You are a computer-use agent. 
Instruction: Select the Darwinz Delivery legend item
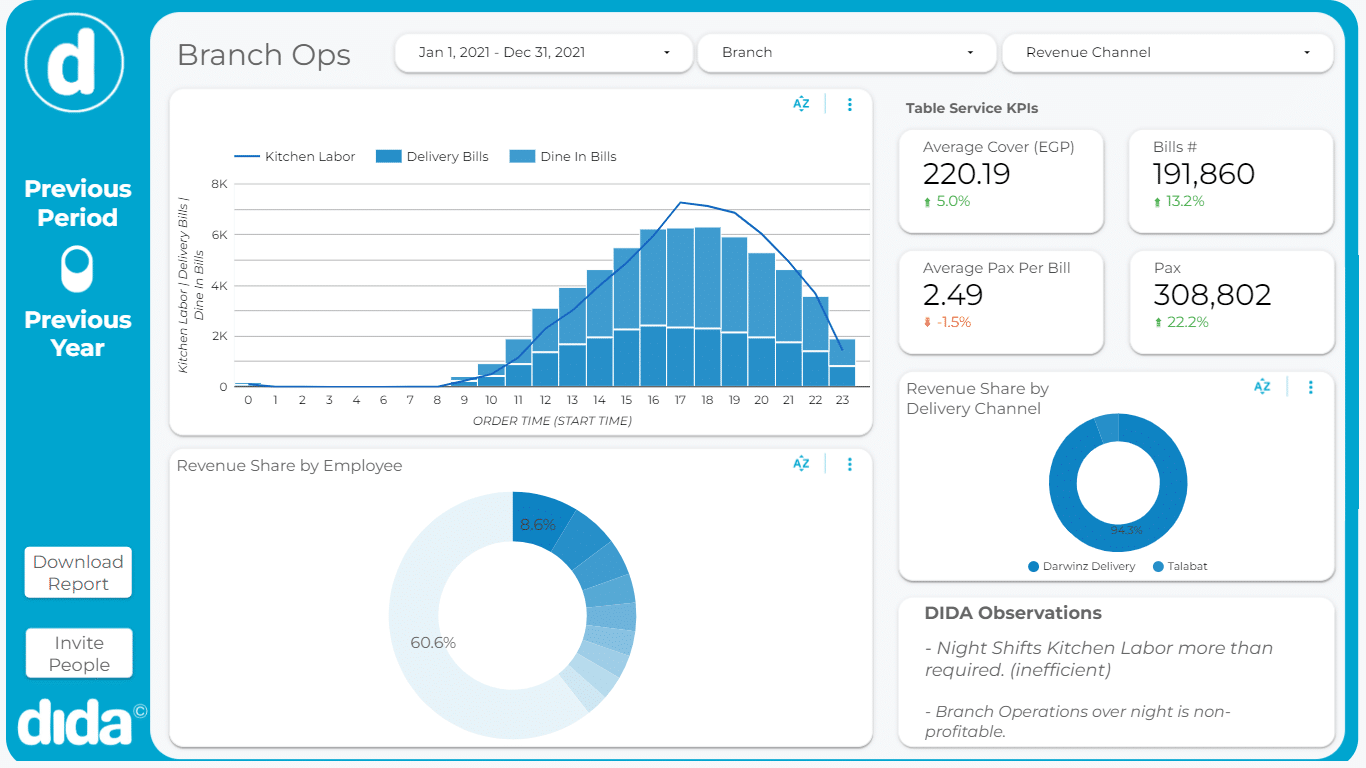click(1082, 566)
